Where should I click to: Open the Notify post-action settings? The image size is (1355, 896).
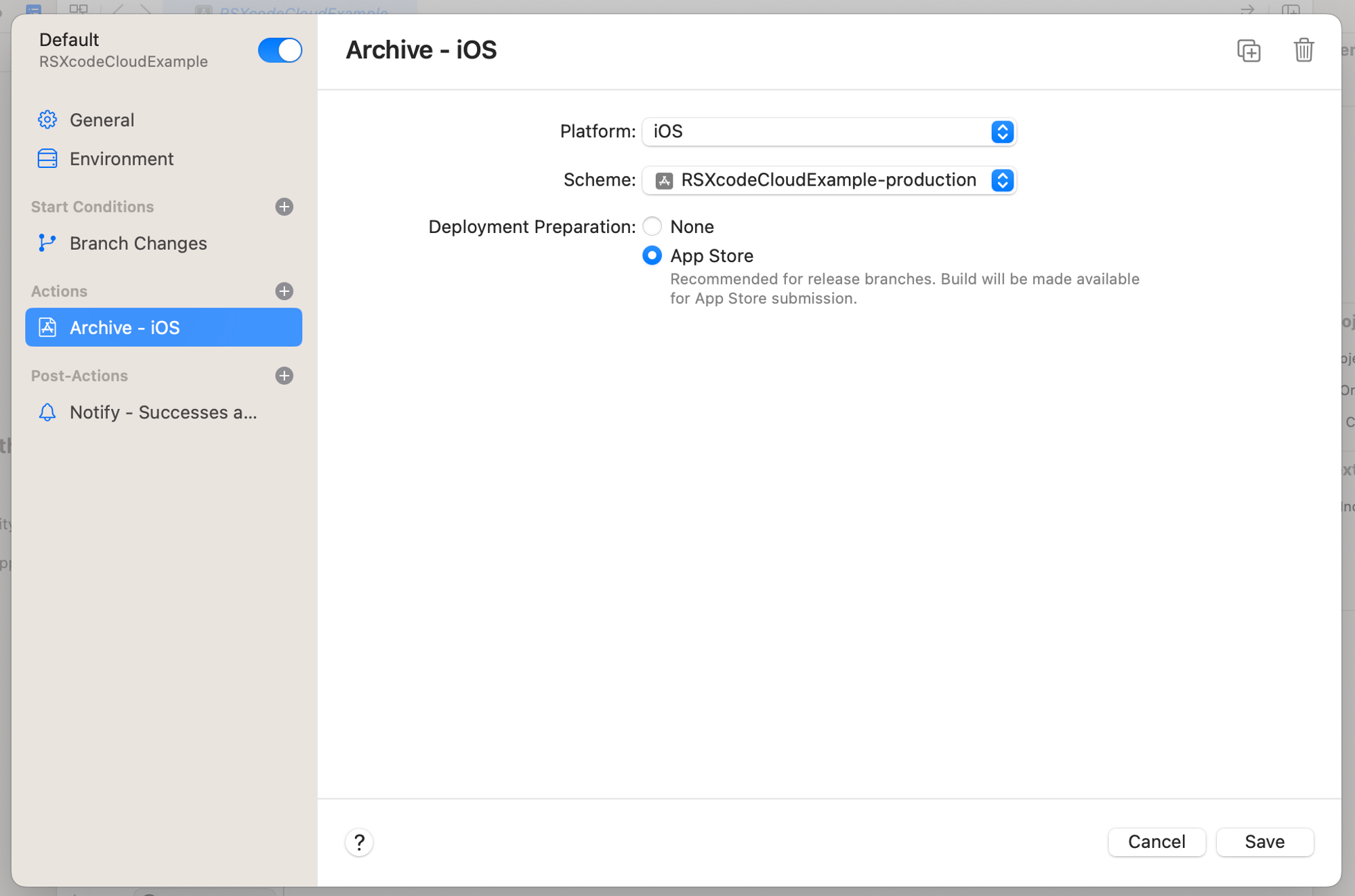pos(163,412)
